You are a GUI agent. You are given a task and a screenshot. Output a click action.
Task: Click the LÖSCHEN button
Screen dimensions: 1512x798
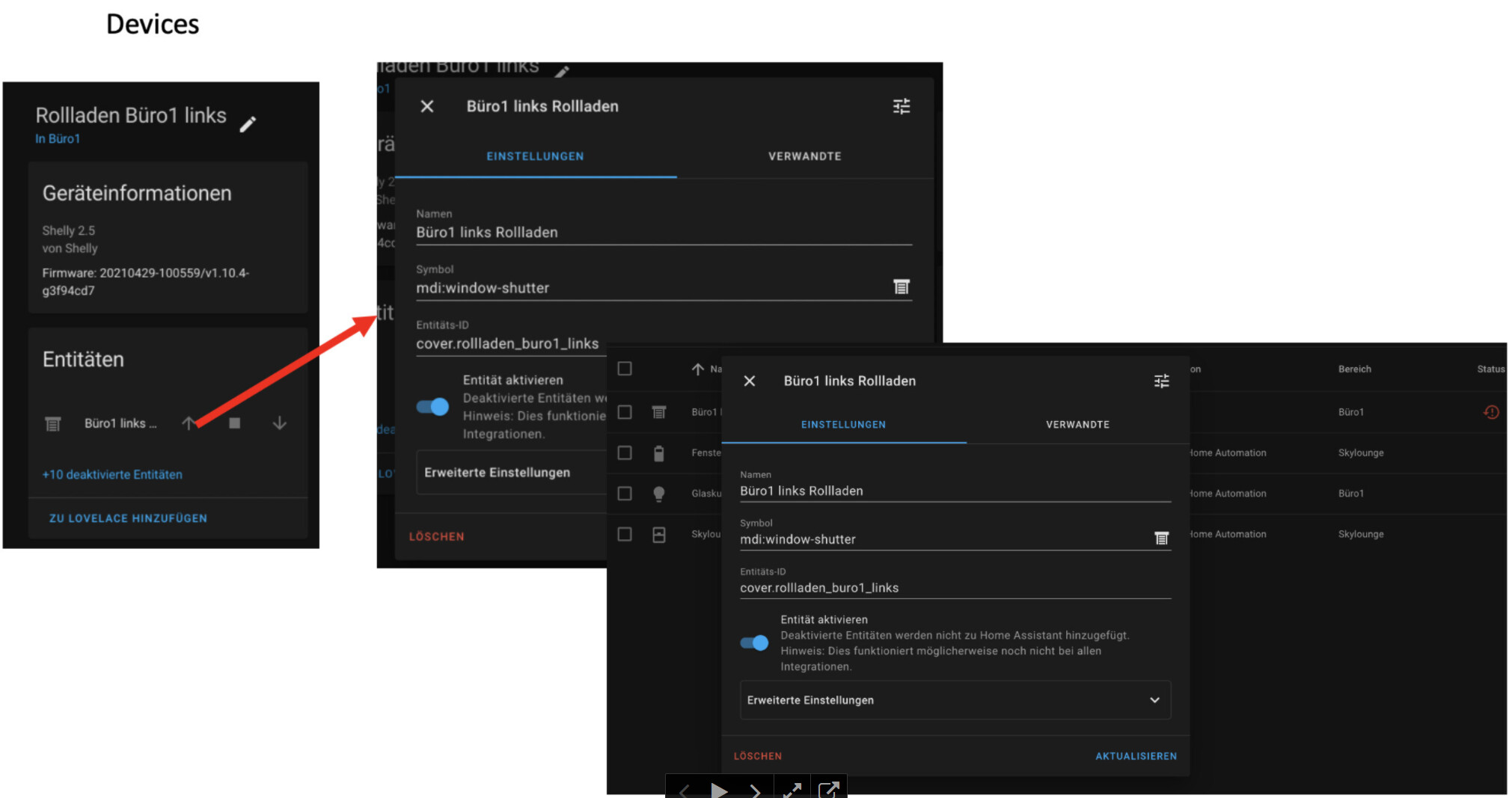(x=757, y=755)
